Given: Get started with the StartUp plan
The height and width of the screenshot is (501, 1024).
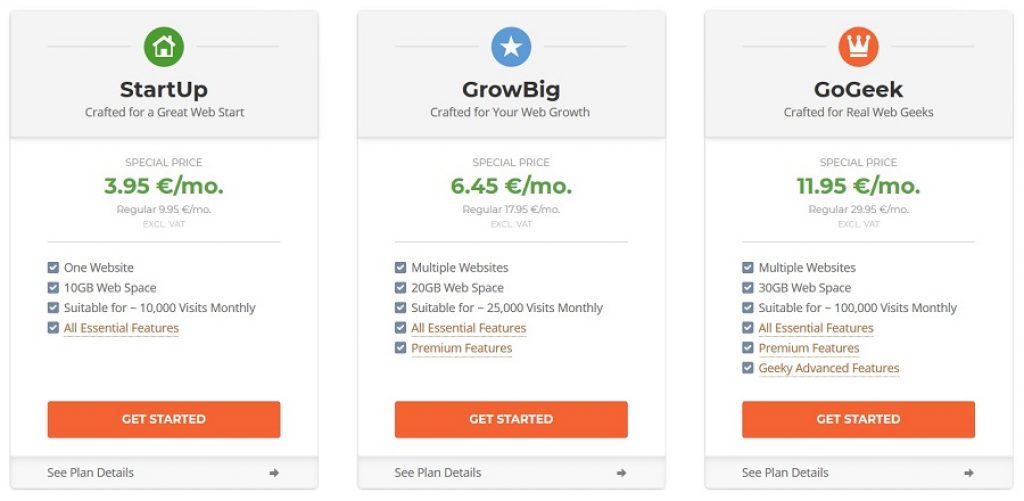Looking at the screenshot, I should click(164, 419).
